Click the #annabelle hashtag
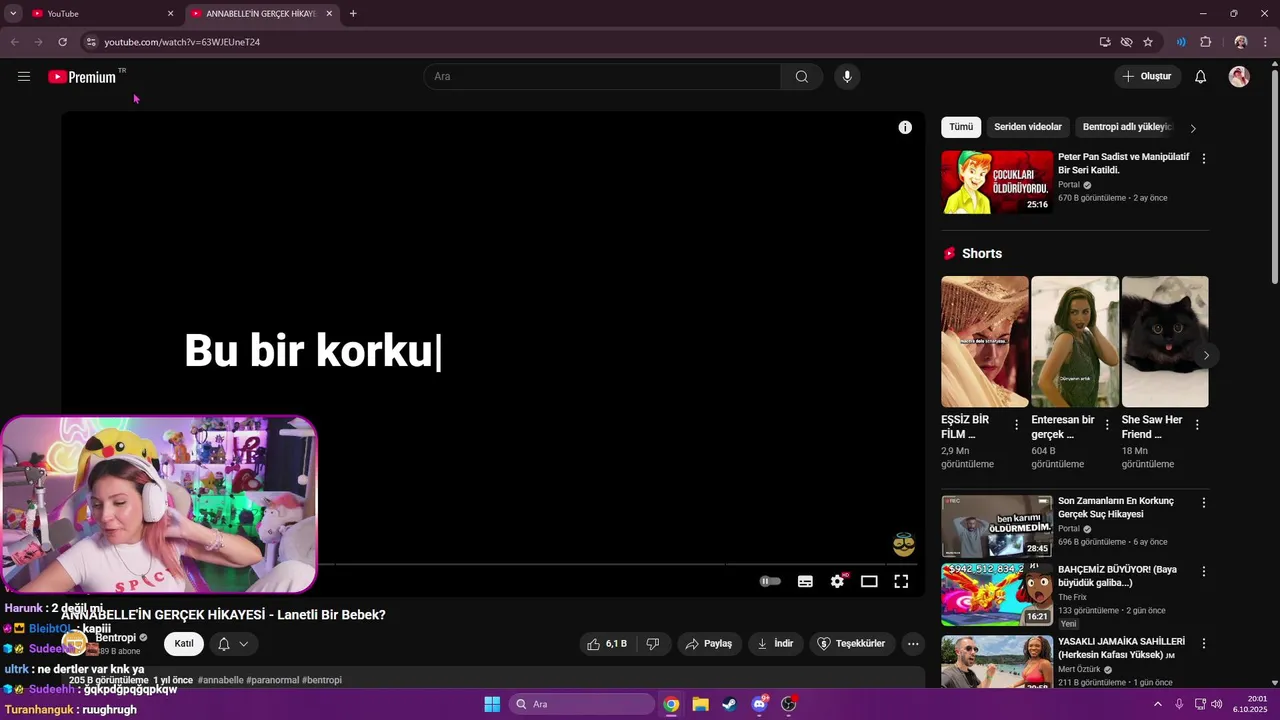This screenshot has height=720, width=1280. tap(220, 680)
